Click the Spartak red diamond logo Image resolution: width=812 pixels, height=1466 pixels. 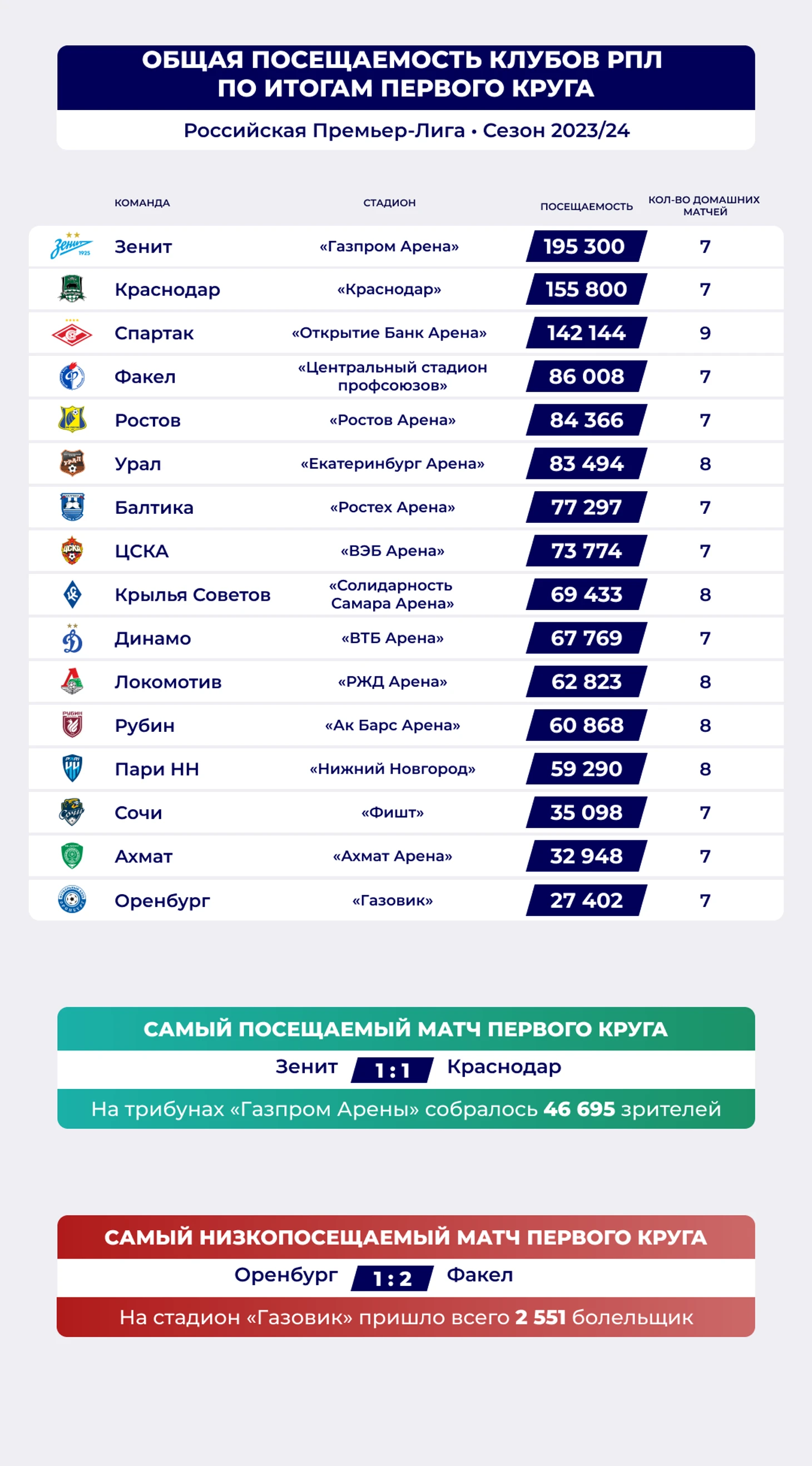pyautogui.click(x=72, y=334)
